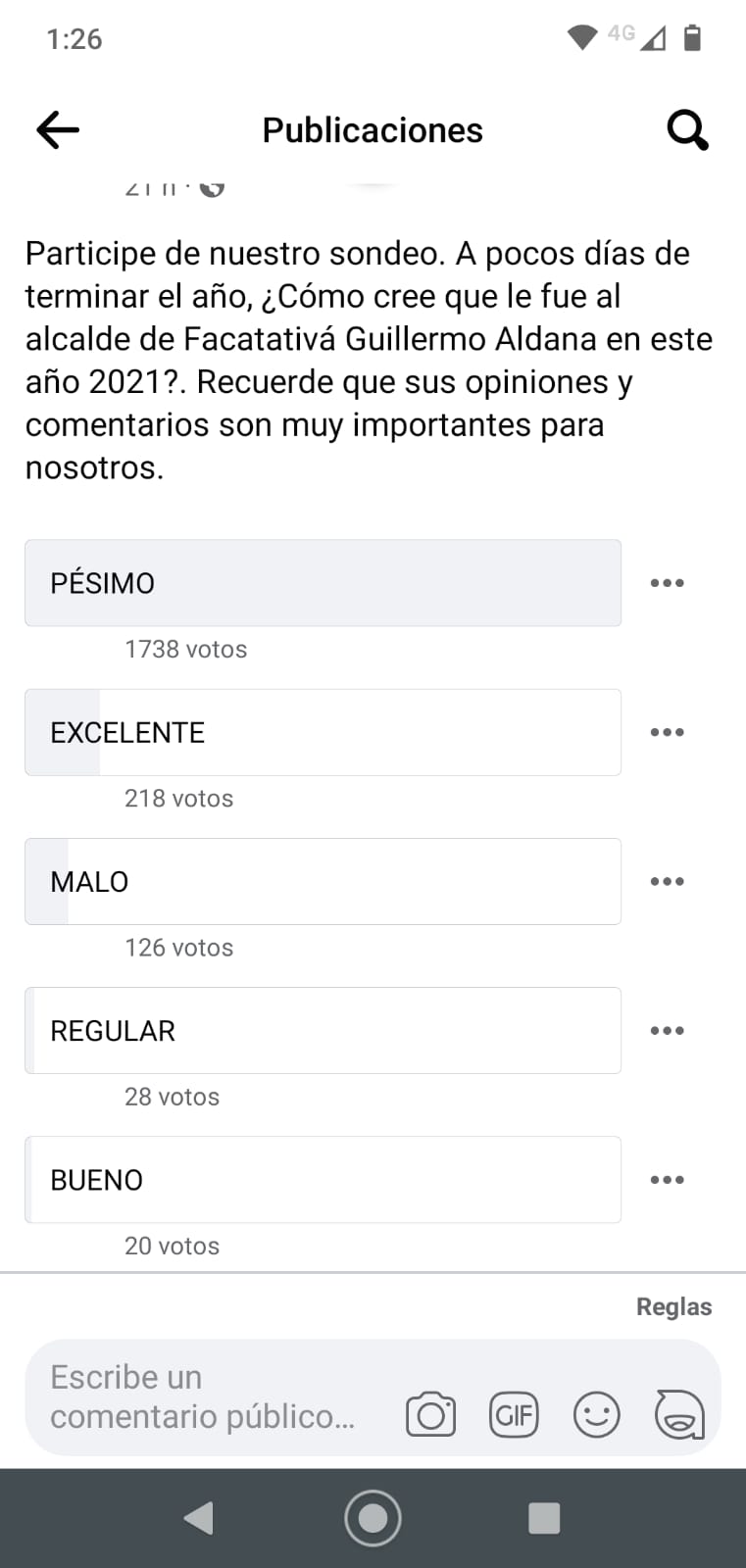This screenshot has height=1568, width=746.
Task: Open the Reglas link
Action: (x=673, y=1306)
